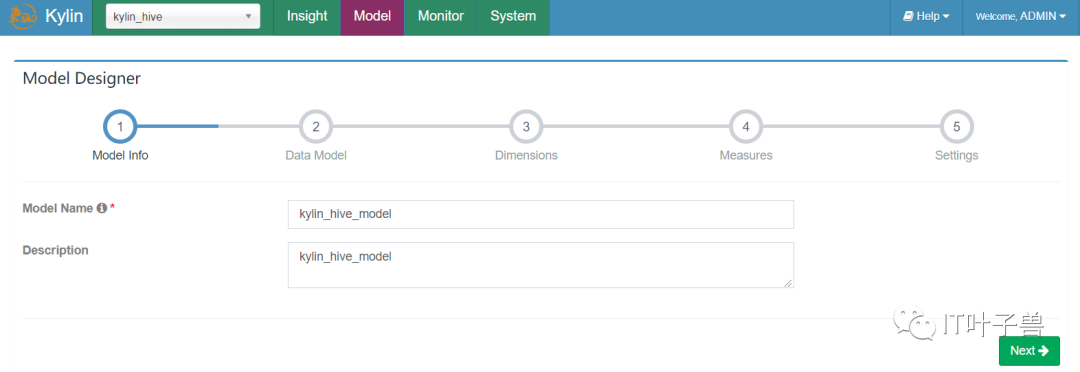Open the kylin_hive project dropdown
The height and width of the screenshot is (372, 1080).
click(x=183, y=17)
